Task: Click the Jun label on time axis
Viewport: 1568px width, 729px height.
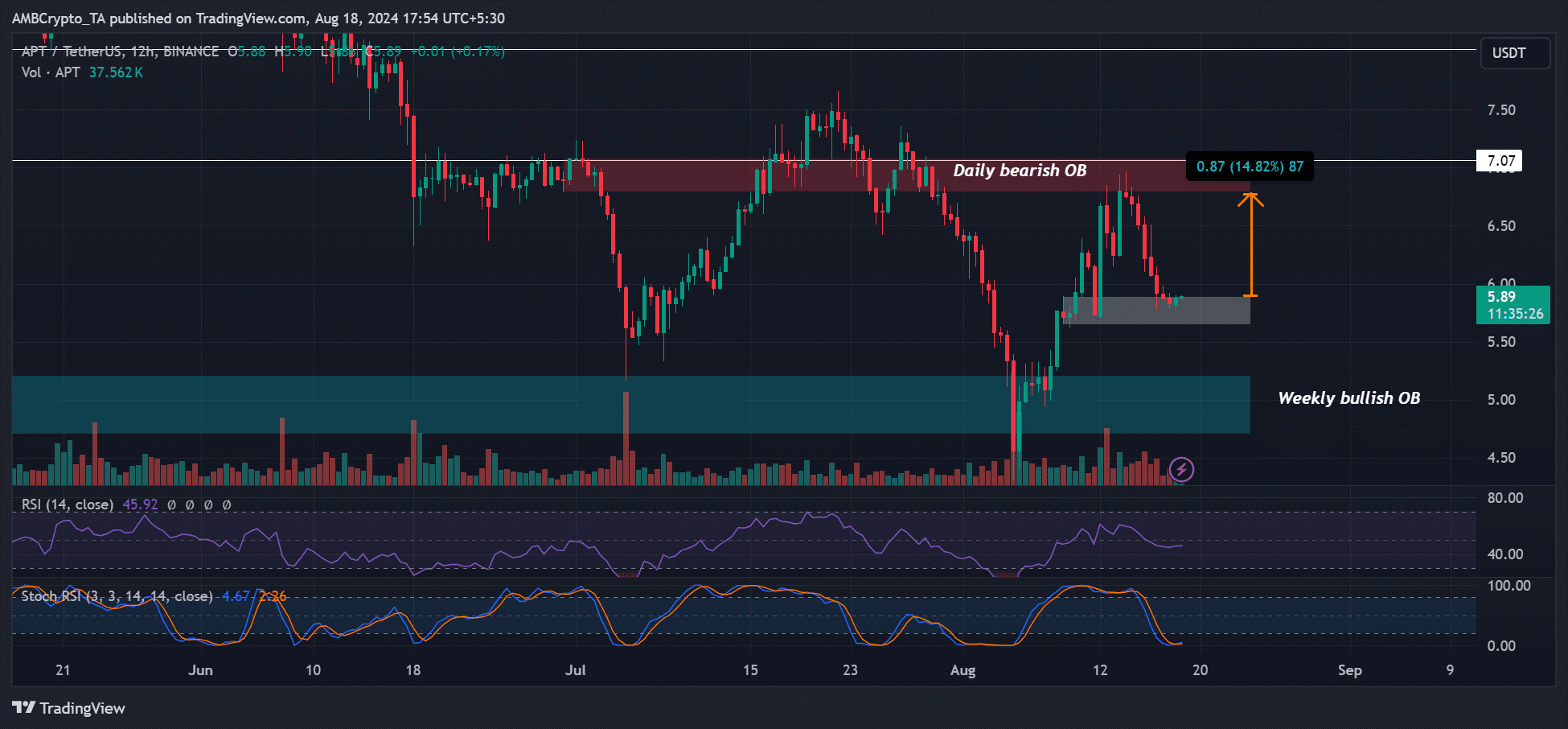Action: point(200,670)
